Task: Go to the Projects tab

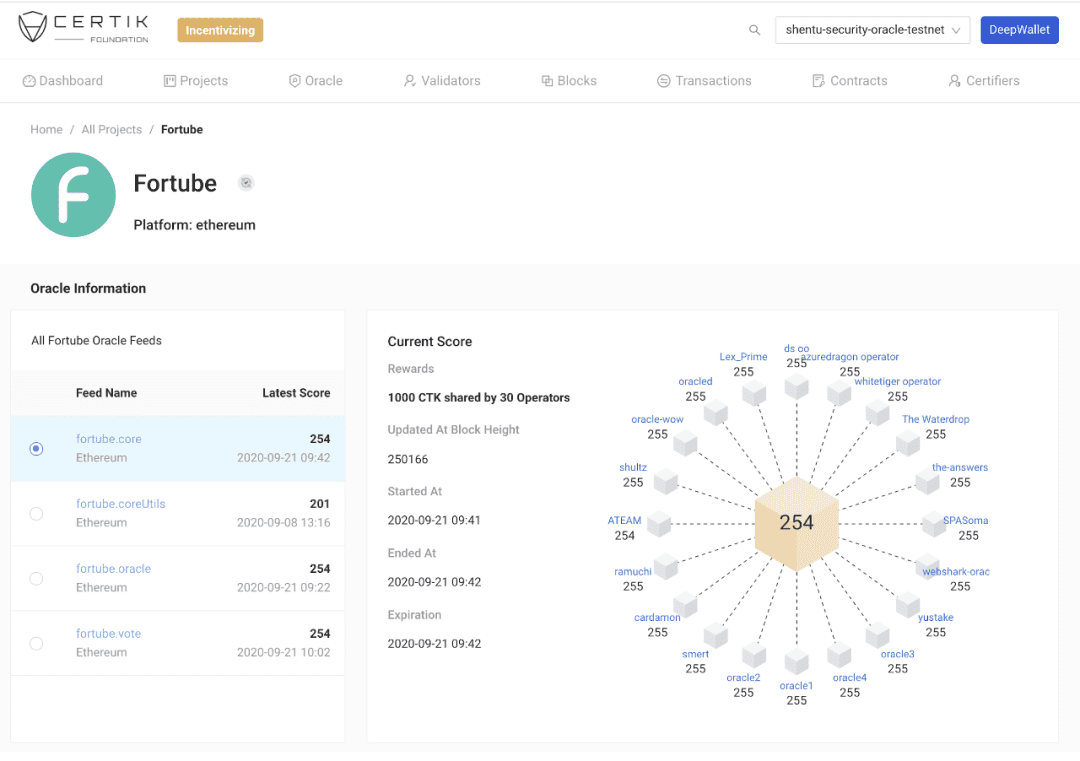Action: tap(196, 81)
